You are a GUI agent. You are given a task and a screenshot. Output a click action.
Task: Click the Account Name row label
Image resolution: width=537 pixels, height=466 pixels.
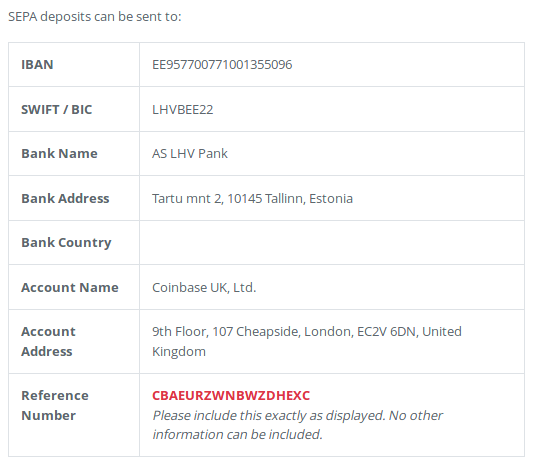pos(70,288)
